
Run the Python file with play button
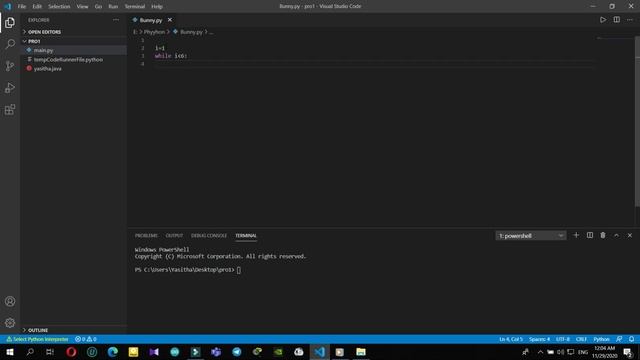click(603, 20)
